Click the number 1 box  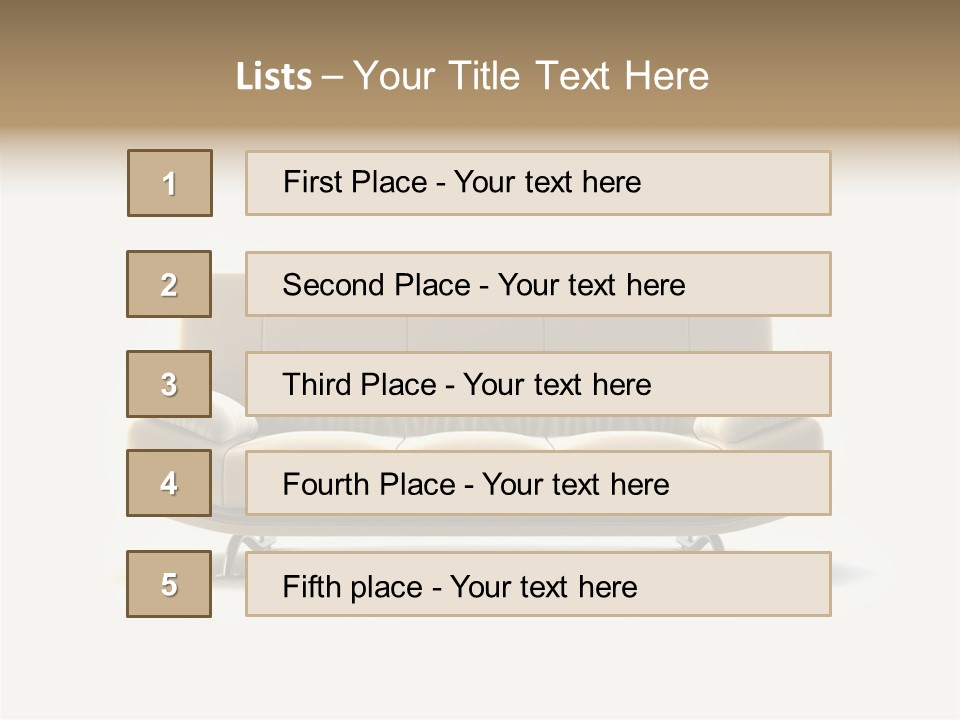coord(170,183)
